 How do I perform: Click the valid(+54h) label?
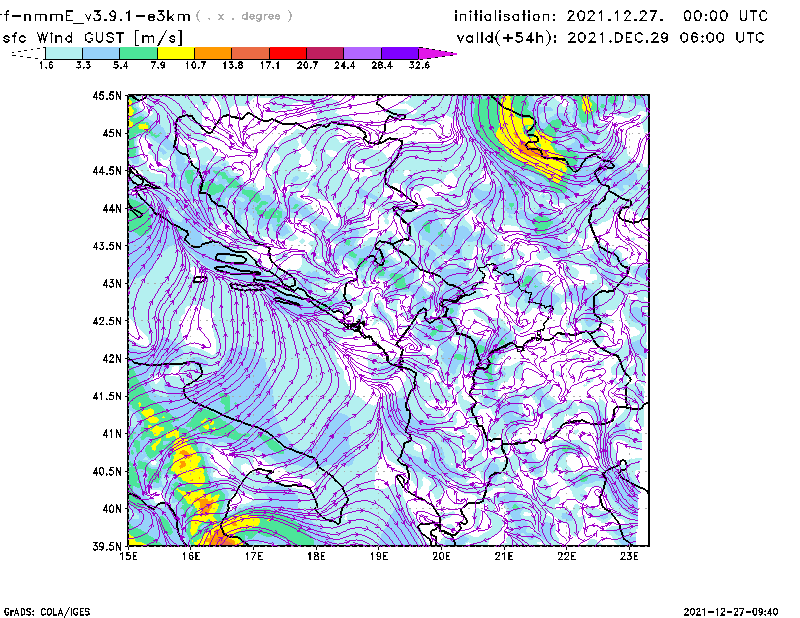point(507,38)
